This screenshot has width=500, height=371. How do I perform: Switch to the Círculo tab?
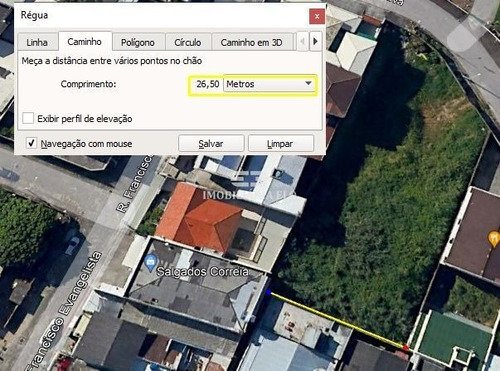tap(188, 42)
